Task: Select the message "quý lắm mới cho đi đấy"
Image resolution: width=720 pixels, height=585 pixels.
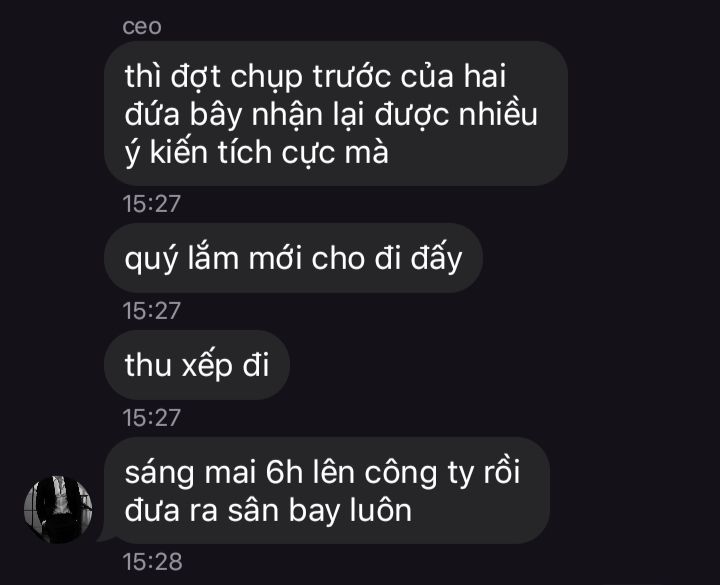Action: coord(293,258)
